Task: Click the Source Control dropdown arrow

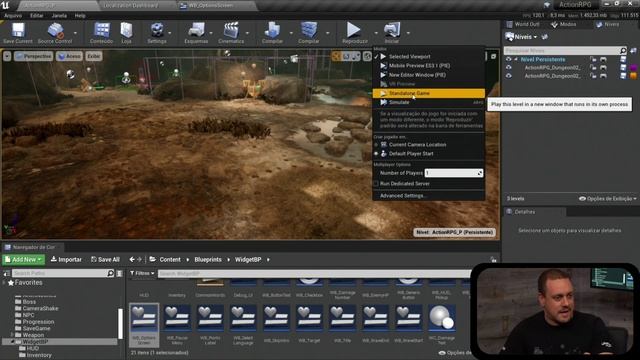Action: click(x=75, y=33)
